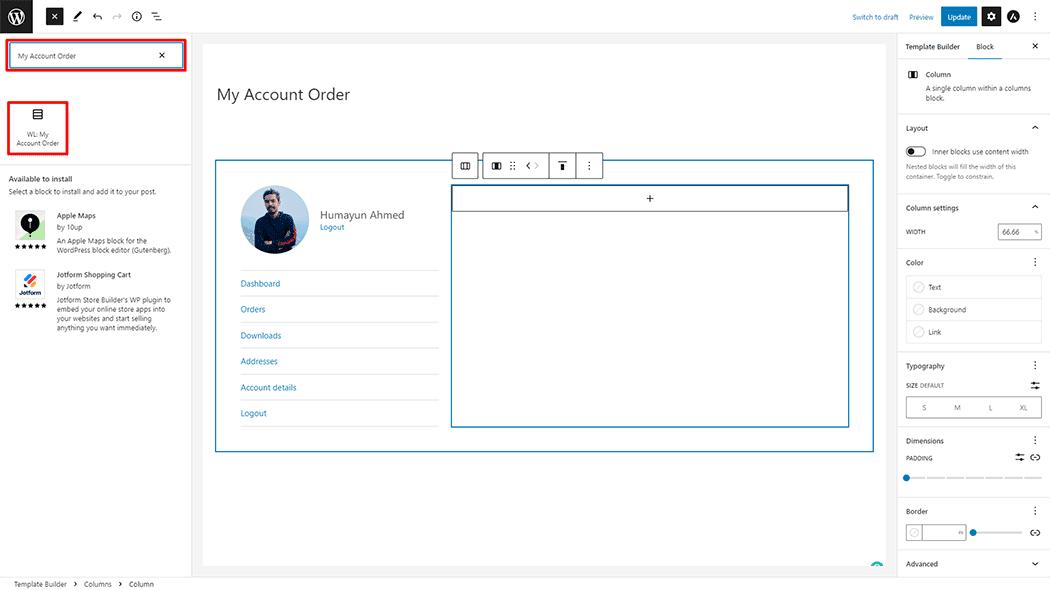This screenshot has height=590, width=1050.
Task: Click the block drag handle dots
Action: [x=512, y=165]
